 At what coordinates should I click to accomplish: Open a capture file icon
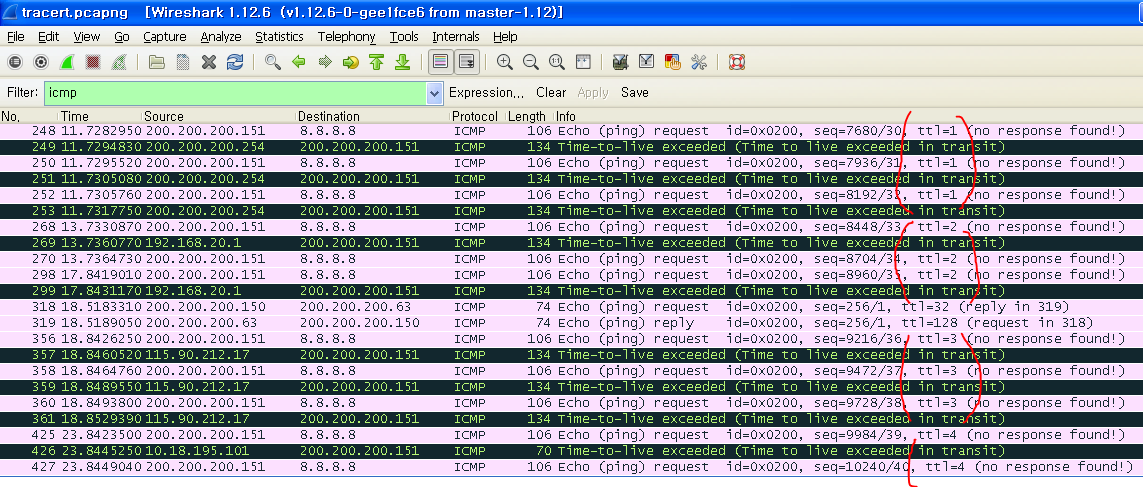click(156, 63)
